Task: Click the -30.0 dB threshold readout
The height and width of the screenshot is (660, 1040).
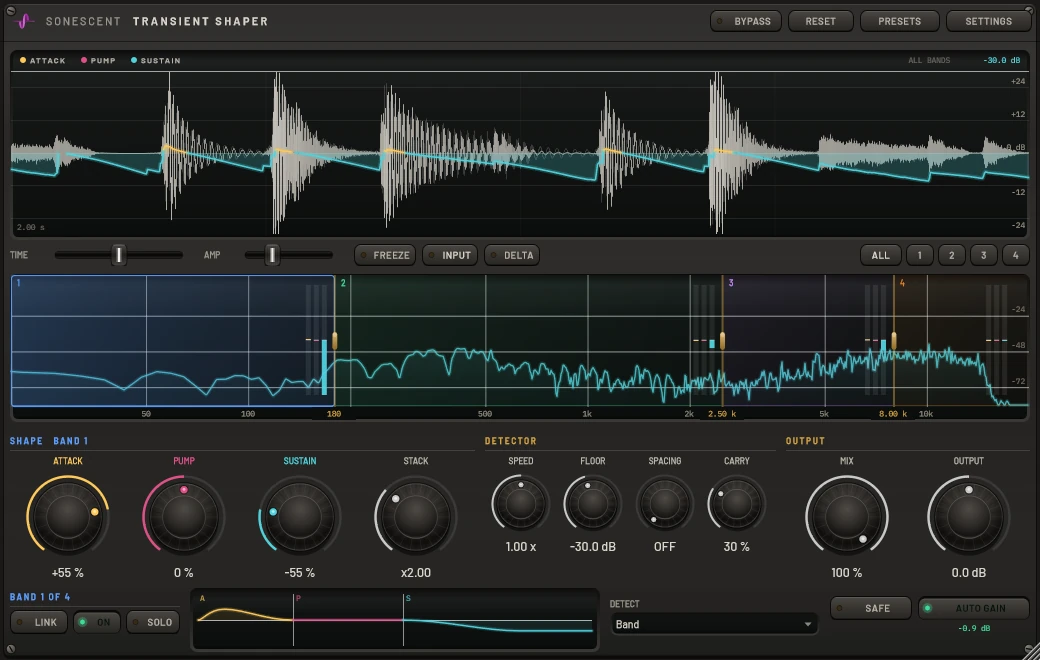Action: (x=1001, y=60)
